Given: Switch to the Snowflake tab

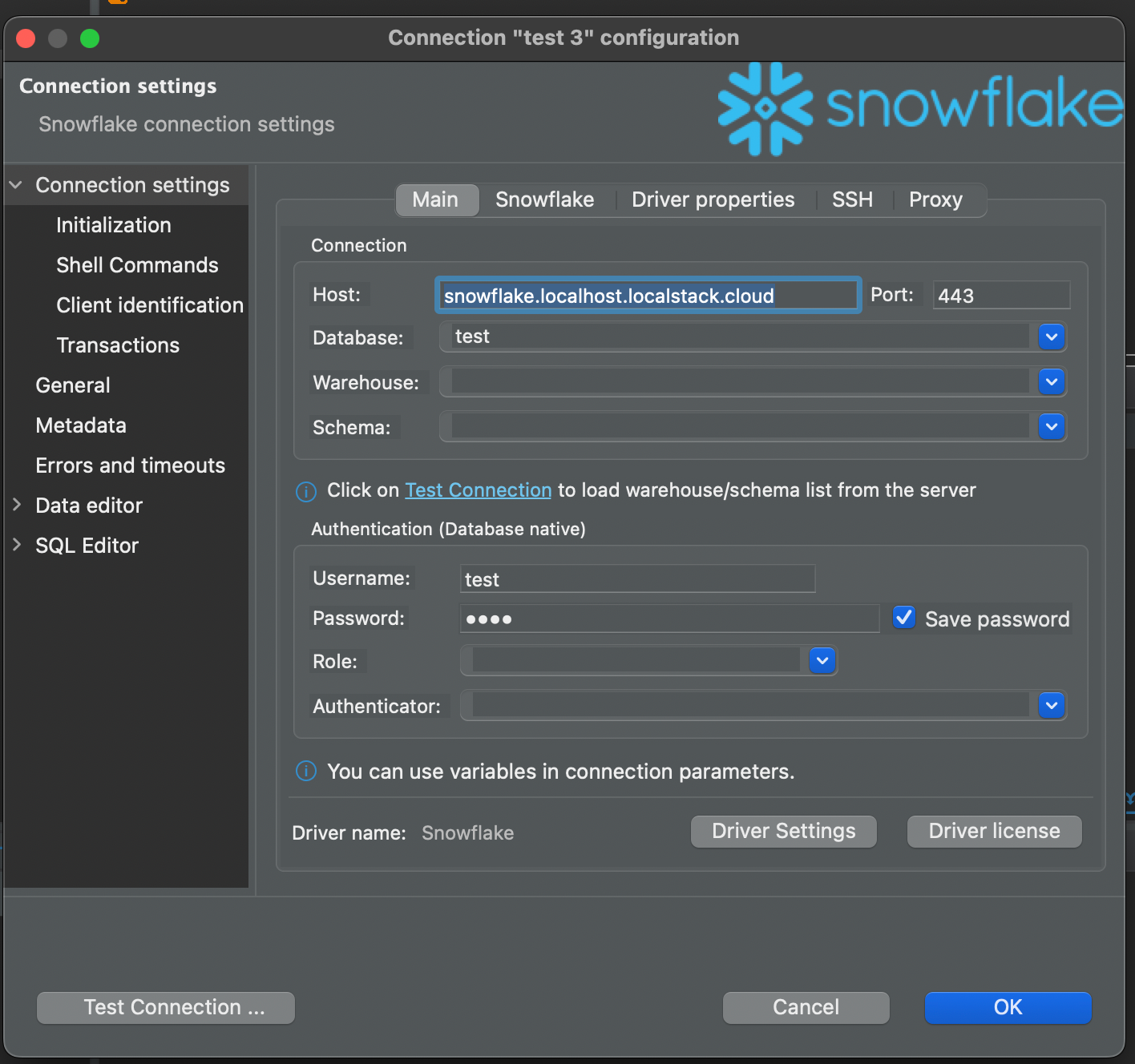Looking at the screenshot, I should [544, 199].
